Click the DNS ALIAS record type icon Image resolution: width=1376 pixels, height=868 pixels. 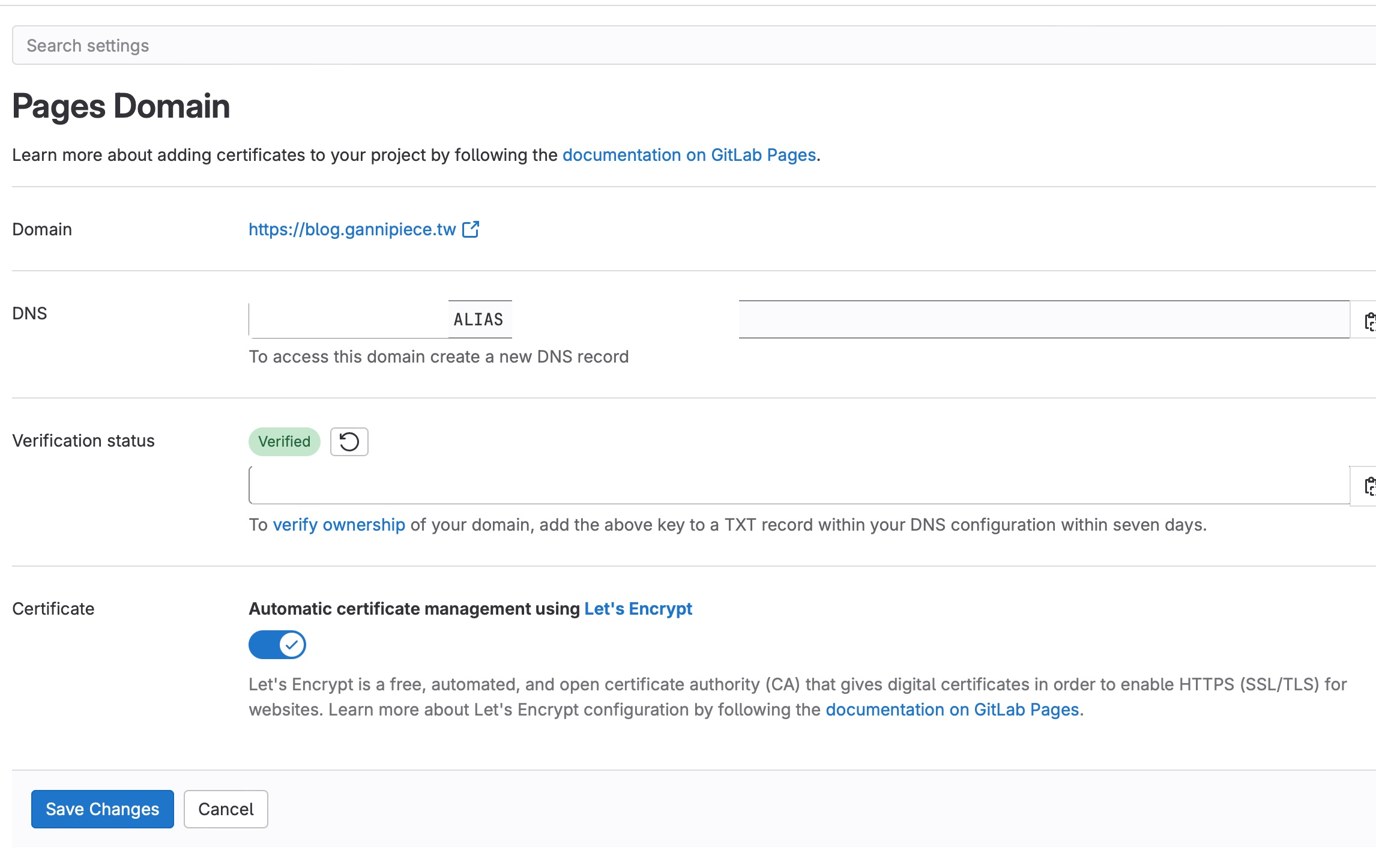tap(478, 318)
